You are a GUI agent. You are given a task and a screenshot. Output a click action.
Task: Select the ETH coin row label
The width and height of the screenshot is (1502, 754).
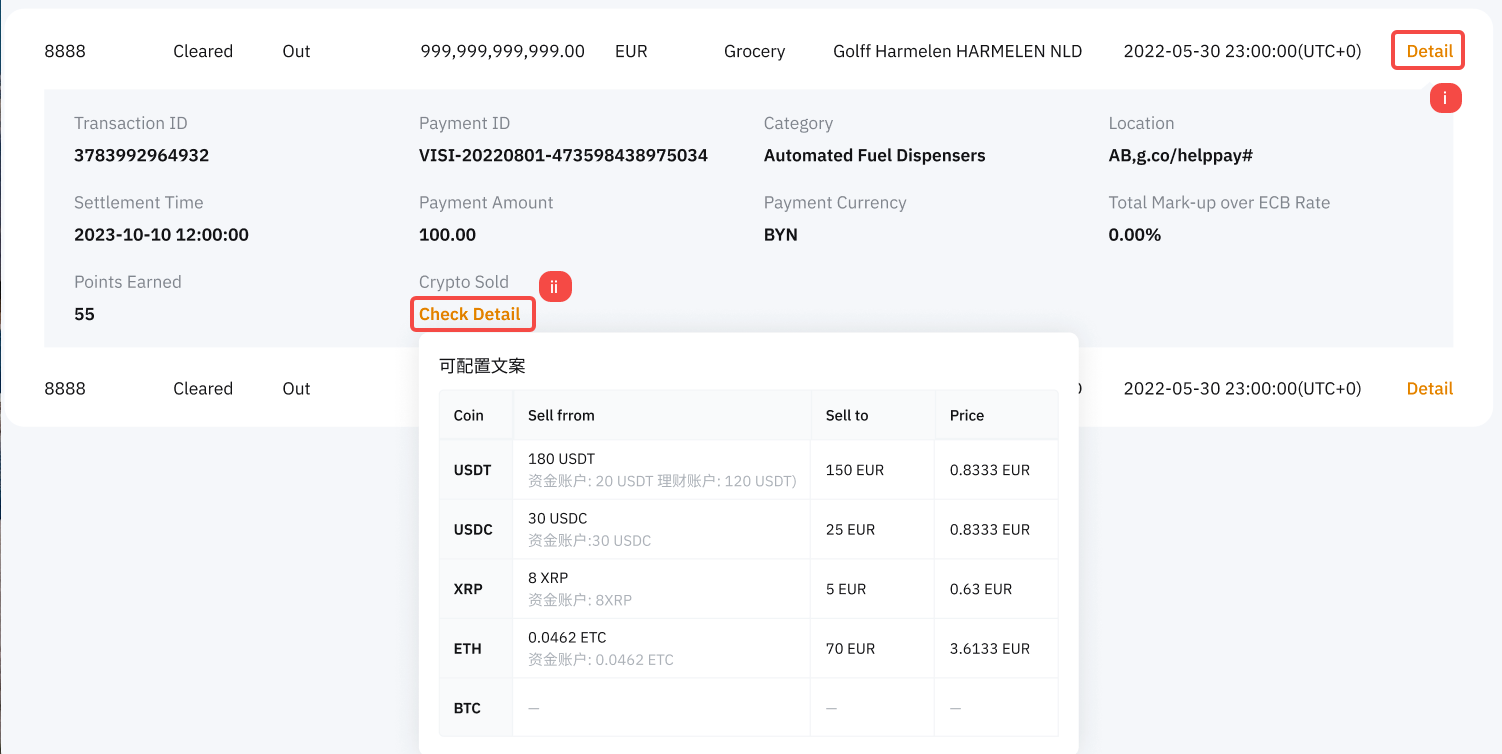coord(467,649)
